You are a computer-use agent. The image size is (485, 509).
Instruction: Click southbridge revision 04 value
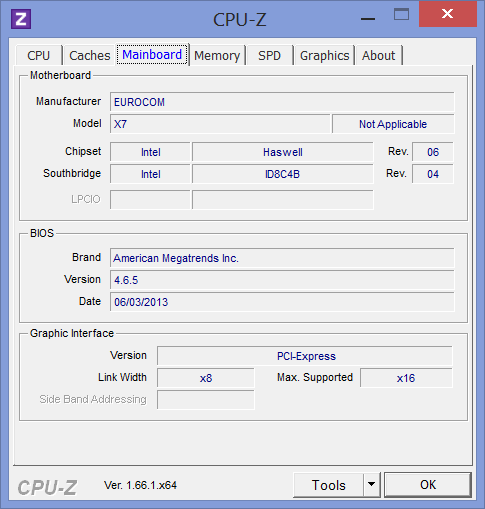pos(433,174)
